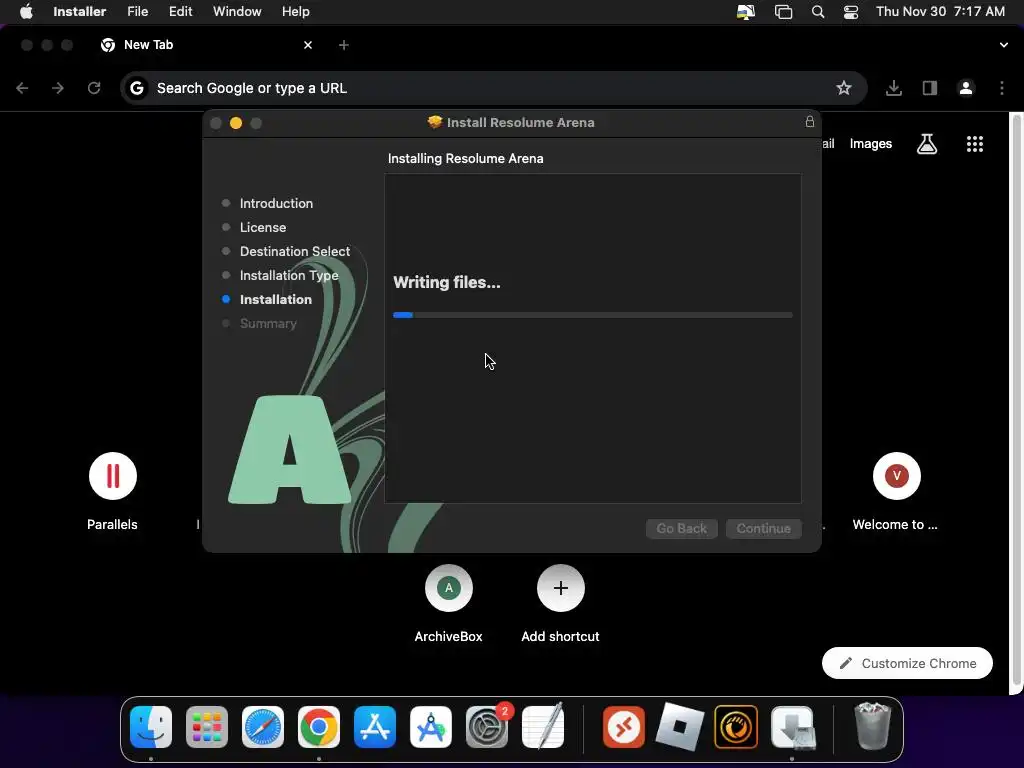Open the Installer application menu

[x=80, y=12]
